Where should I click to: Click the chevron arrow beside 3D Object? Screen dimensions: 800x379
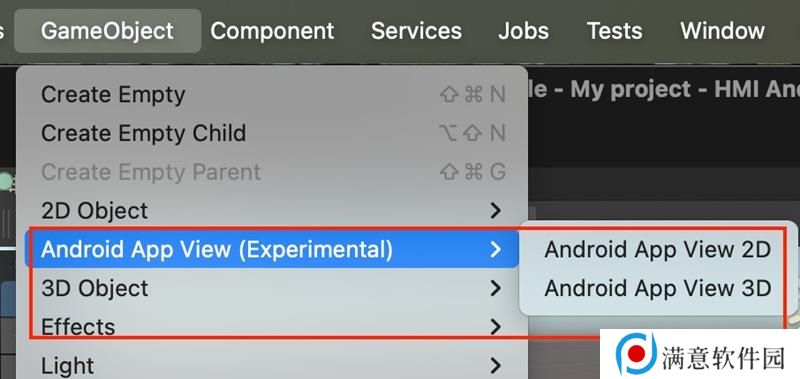tap(495, 288)
